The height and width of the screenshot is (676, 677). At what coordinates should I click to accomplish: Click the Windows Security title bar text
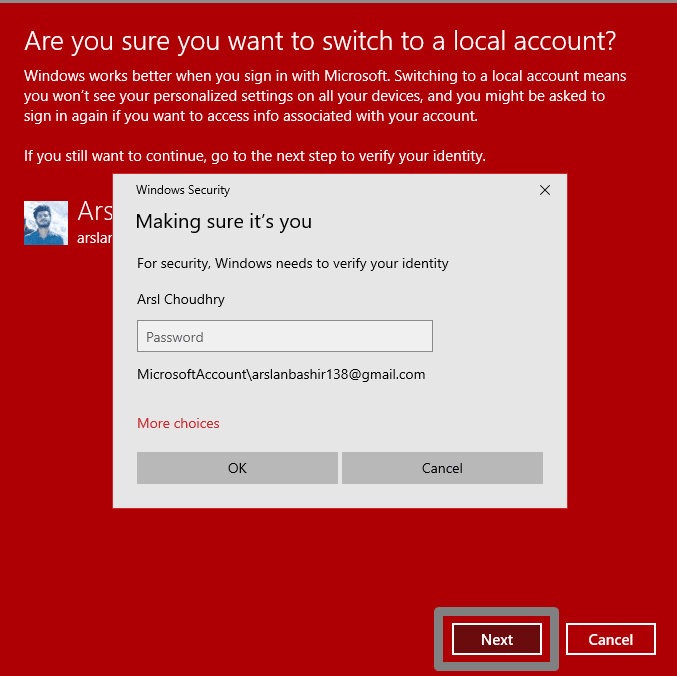pyautogui.click(x=183, y=190)
